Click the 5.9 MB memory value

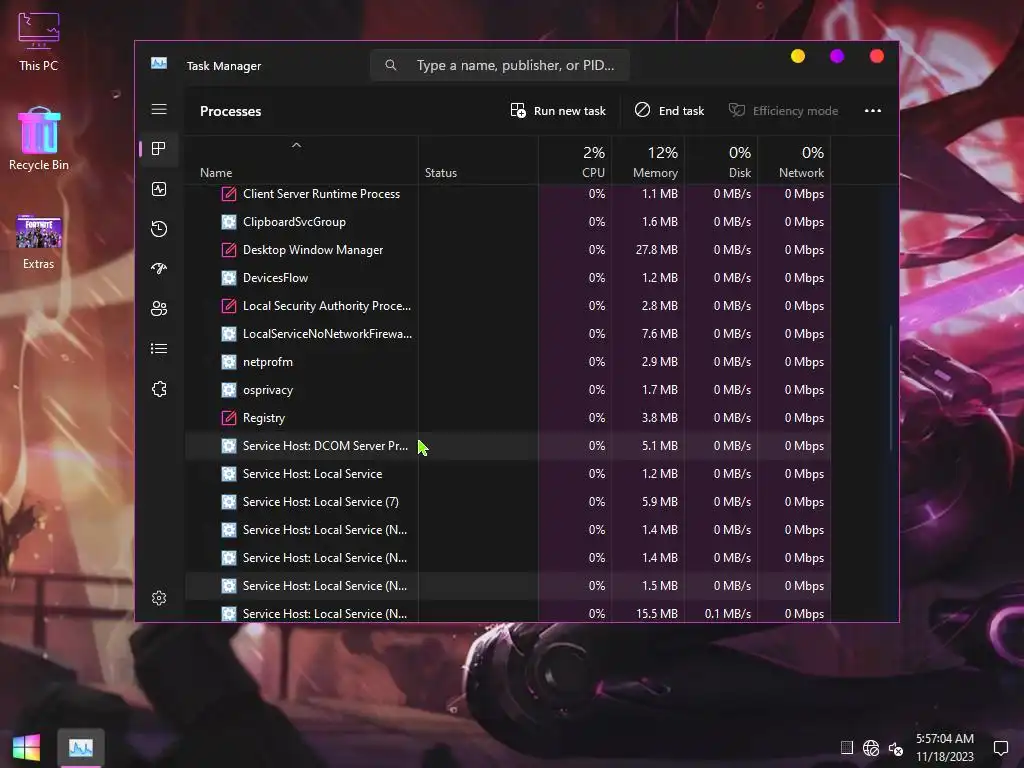[x=660, y=502]
